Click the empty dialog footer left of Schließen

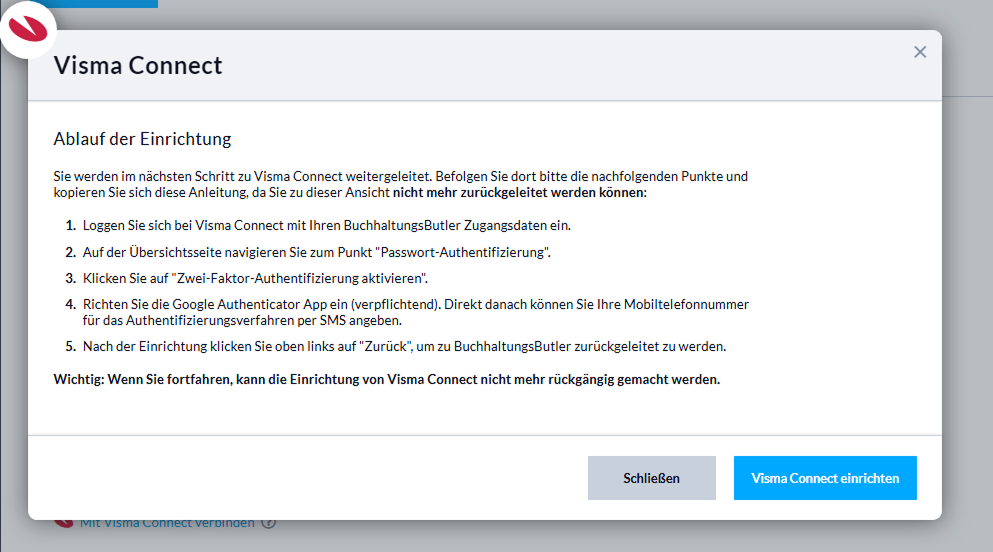(x=300, y=478)
